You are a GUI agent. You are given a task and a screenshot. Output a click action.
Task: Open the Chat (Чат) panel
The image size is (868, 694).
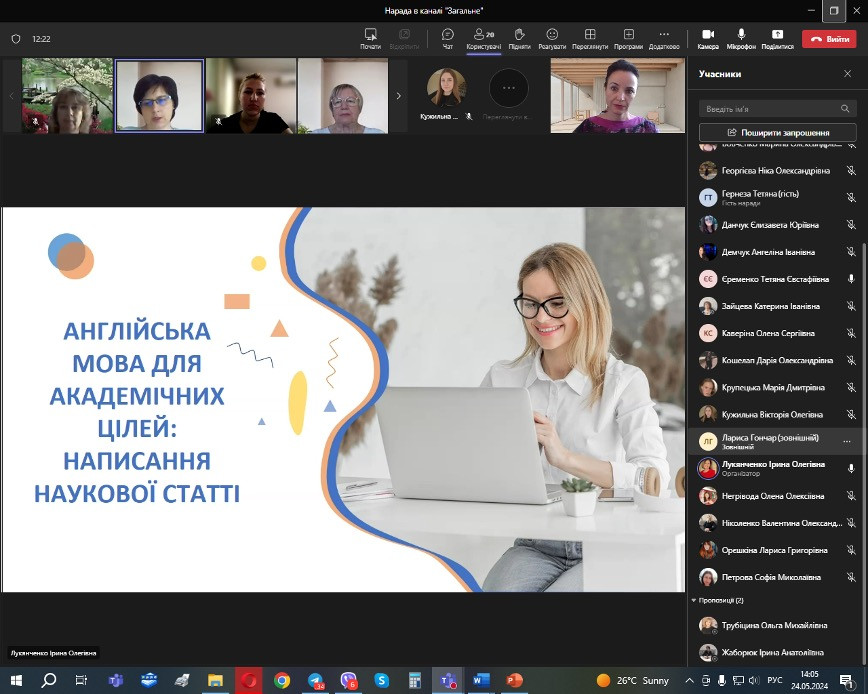[447, 35]
